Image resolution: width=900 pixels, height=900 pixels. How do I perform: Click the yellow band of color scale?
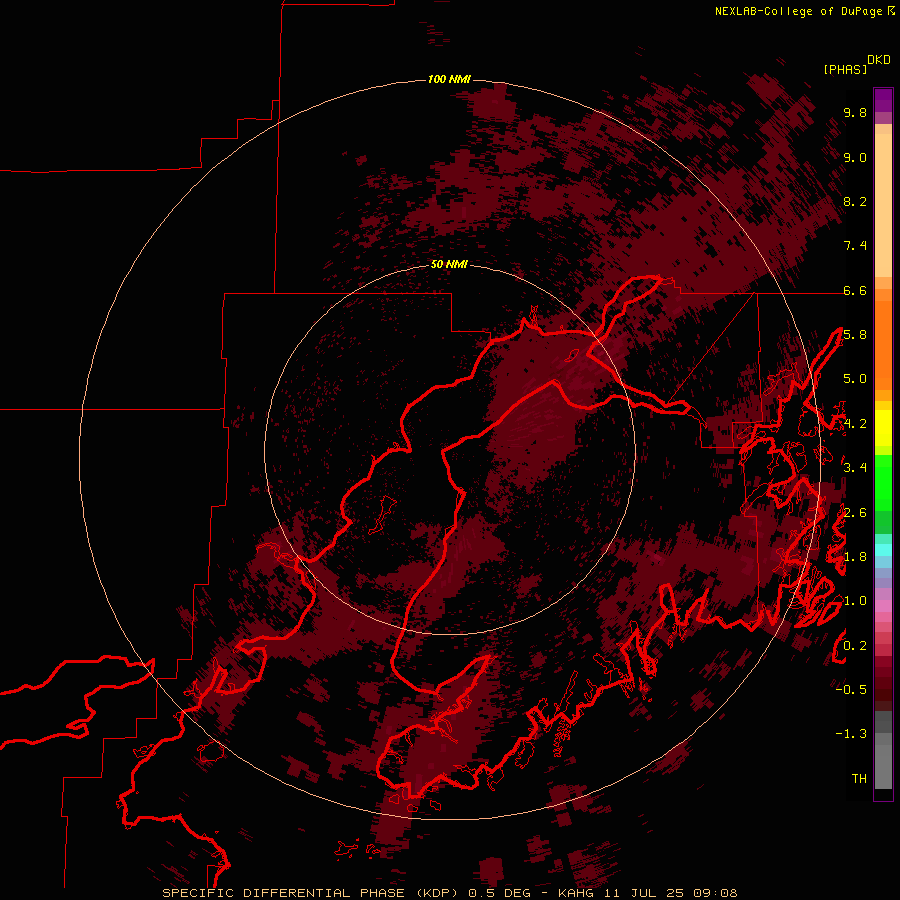point(883,428)
